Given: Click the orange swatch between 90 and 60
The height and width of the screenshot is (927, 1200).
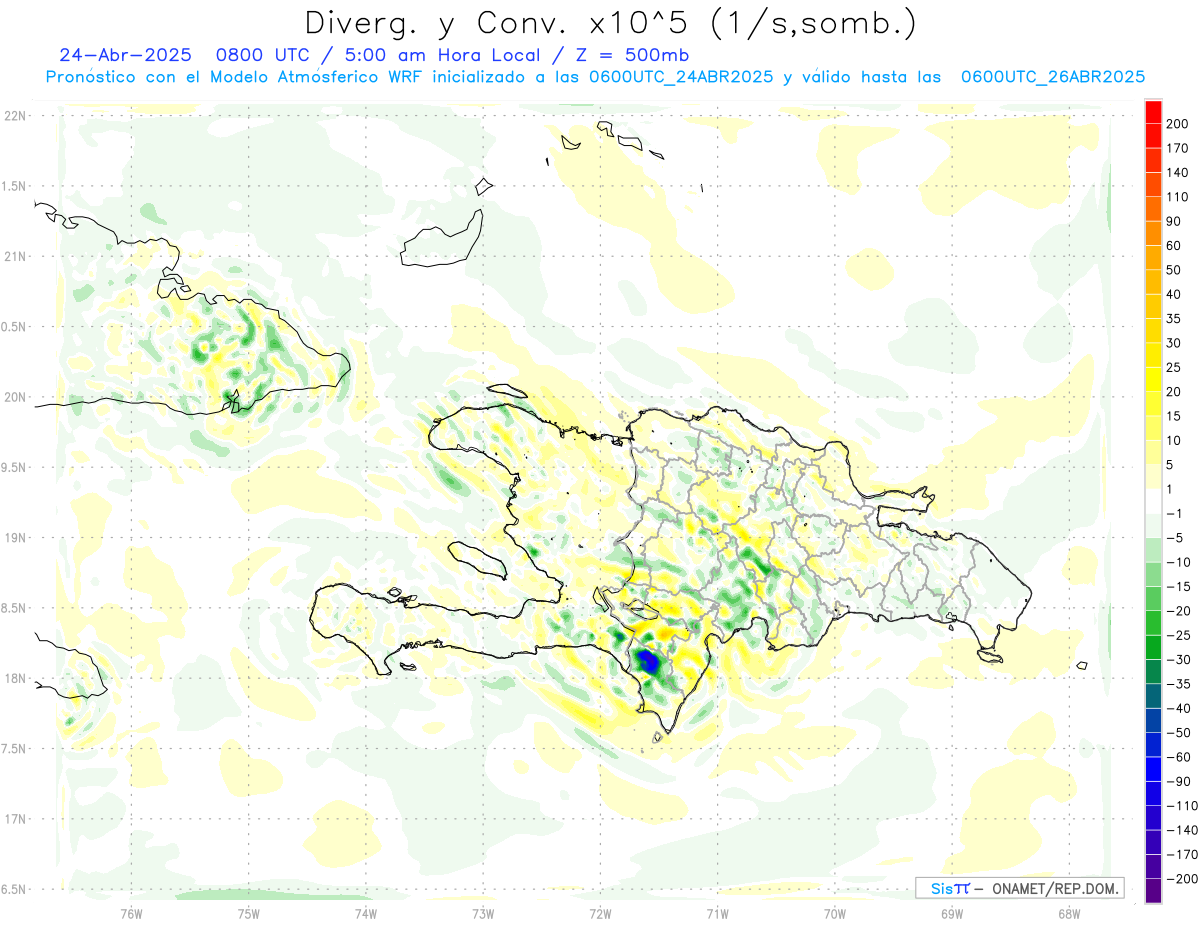Looking at the screenshot, I should 1153,233.
